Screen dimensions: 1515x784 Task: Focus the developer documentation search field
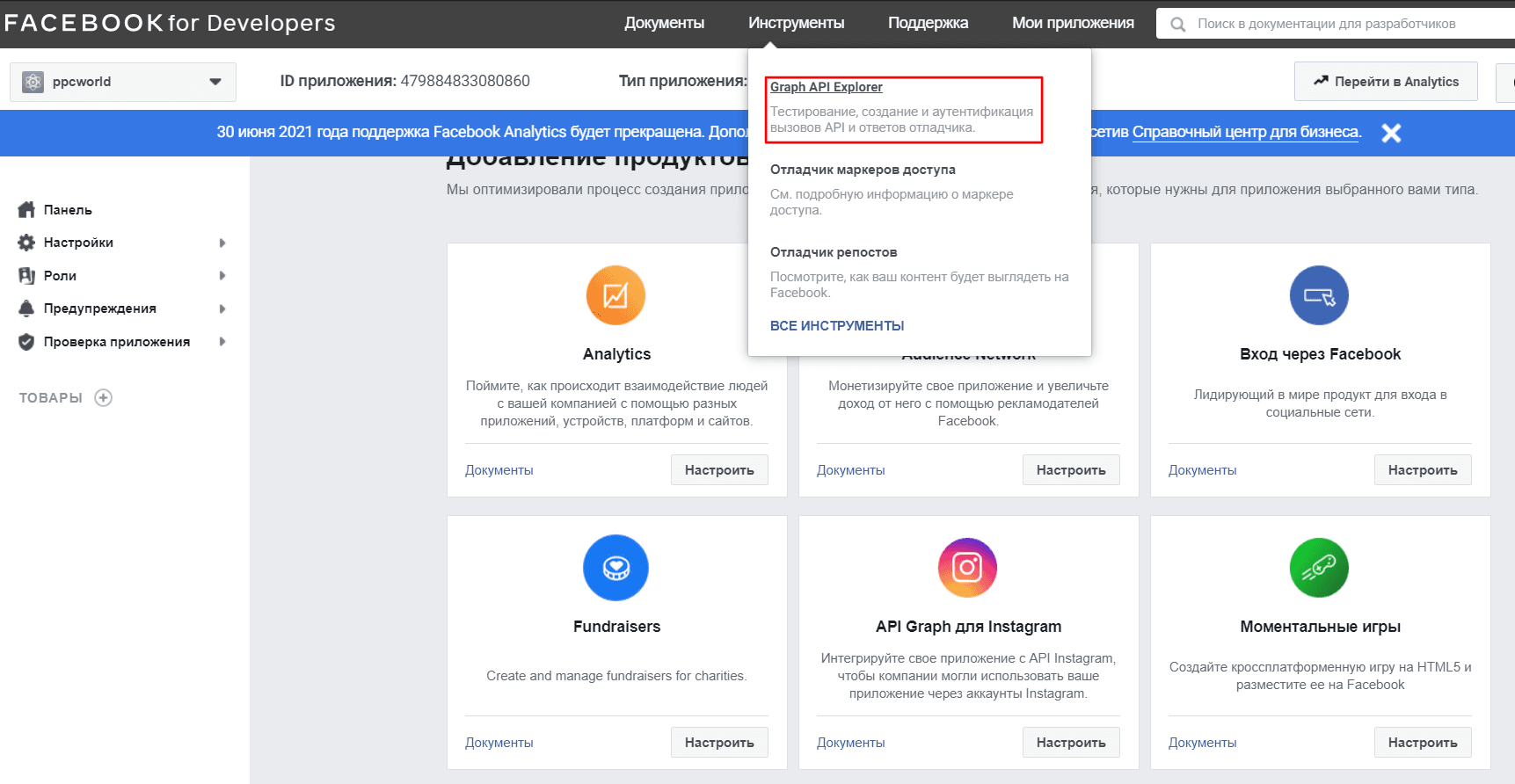pos(1337,24)
